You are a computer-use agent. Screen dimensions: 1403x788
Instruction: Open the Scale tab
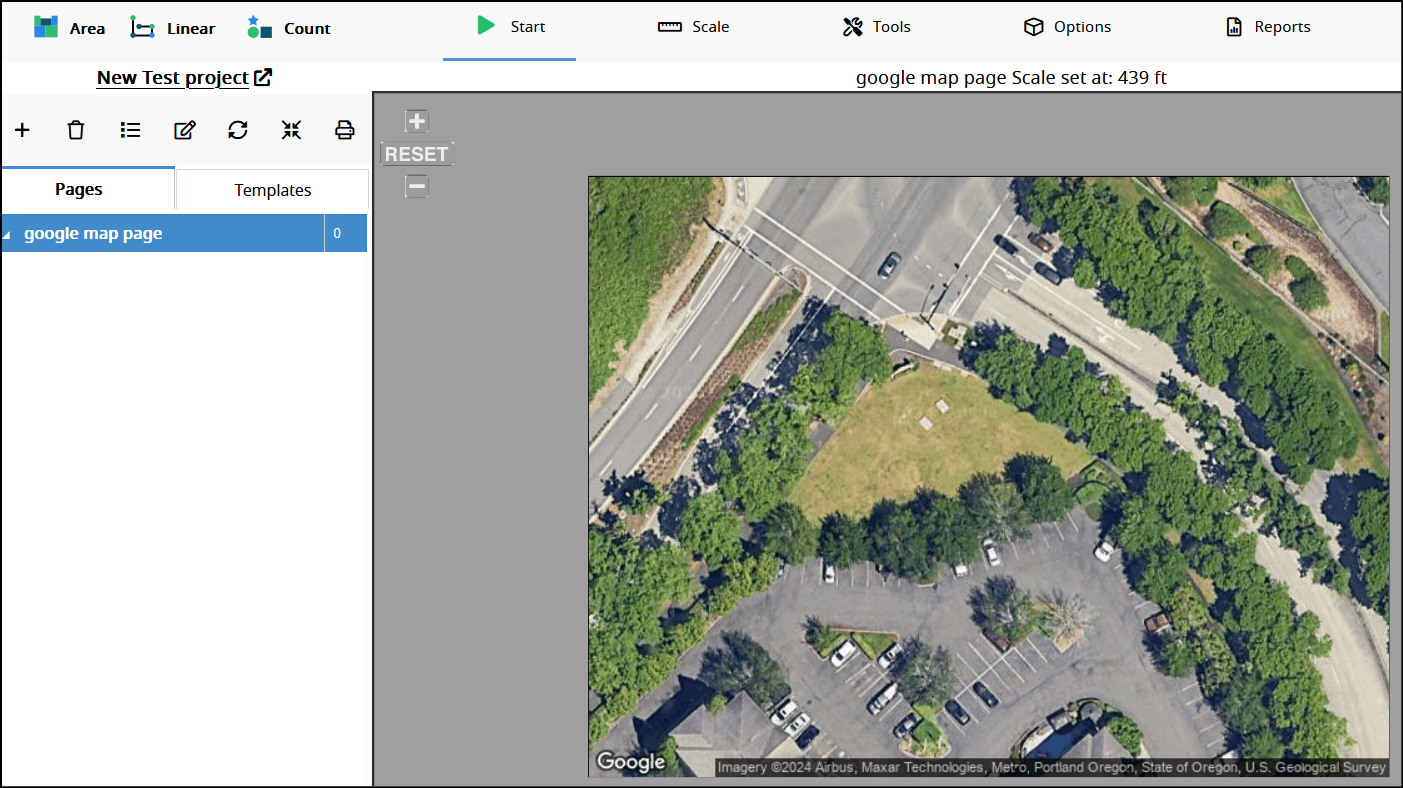[693, 27]
